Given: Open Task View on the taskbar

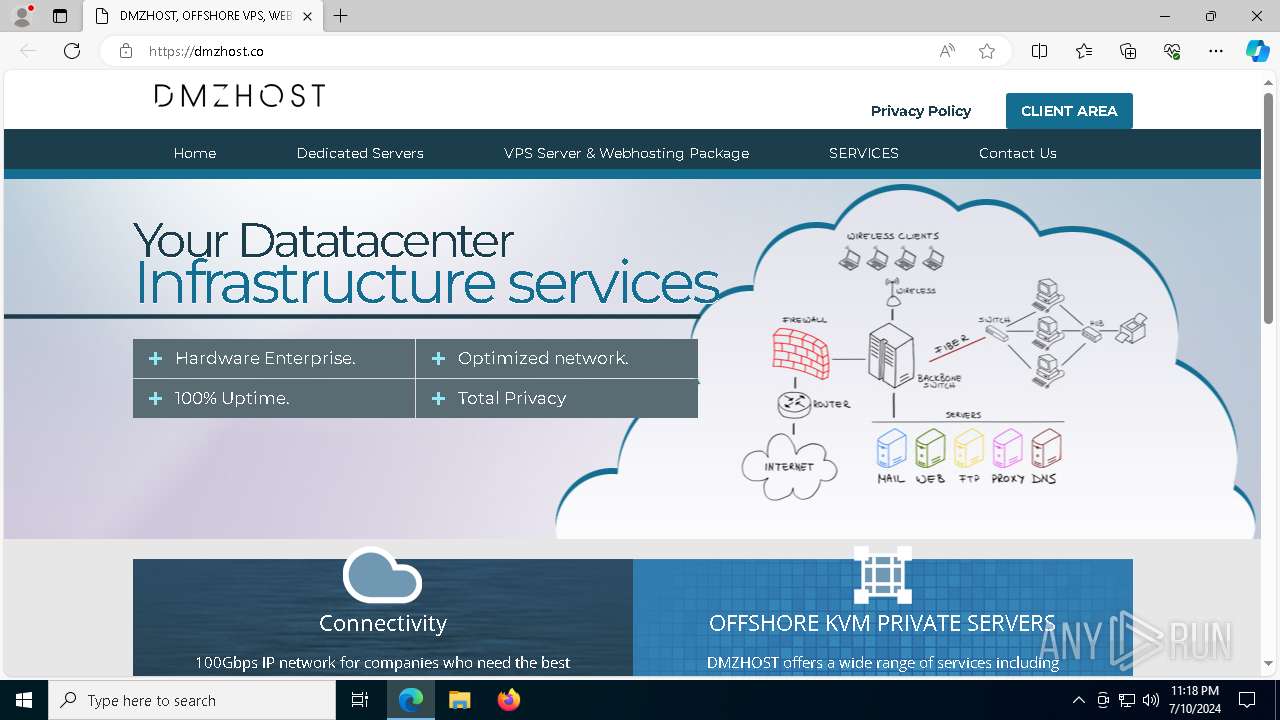Looking at the screenshot, I should [x=360, y=700].
